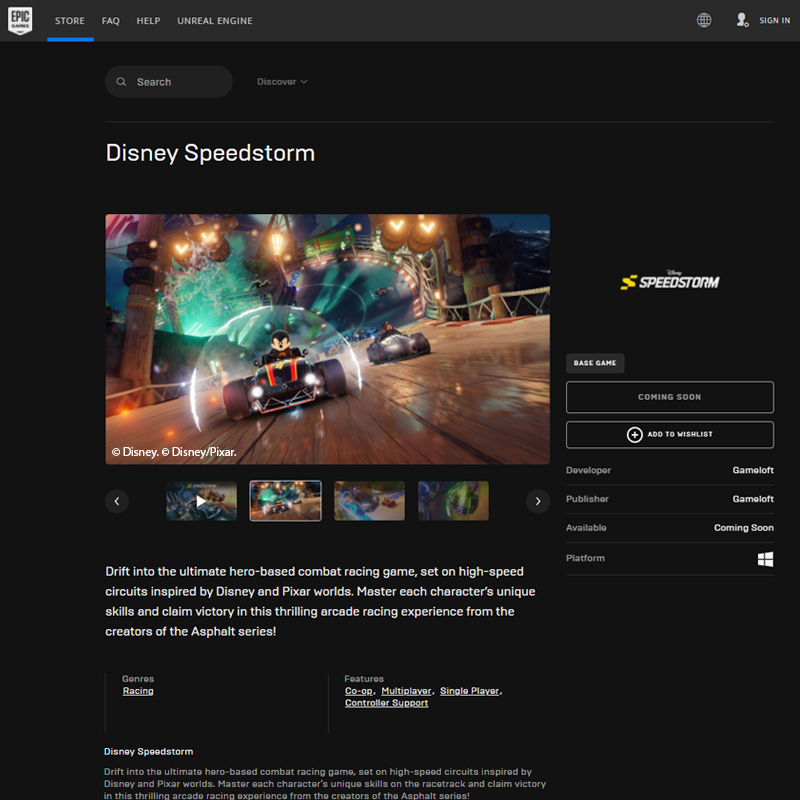Click the Sign In link
800x800 pixels.
[x=774, y=20]
